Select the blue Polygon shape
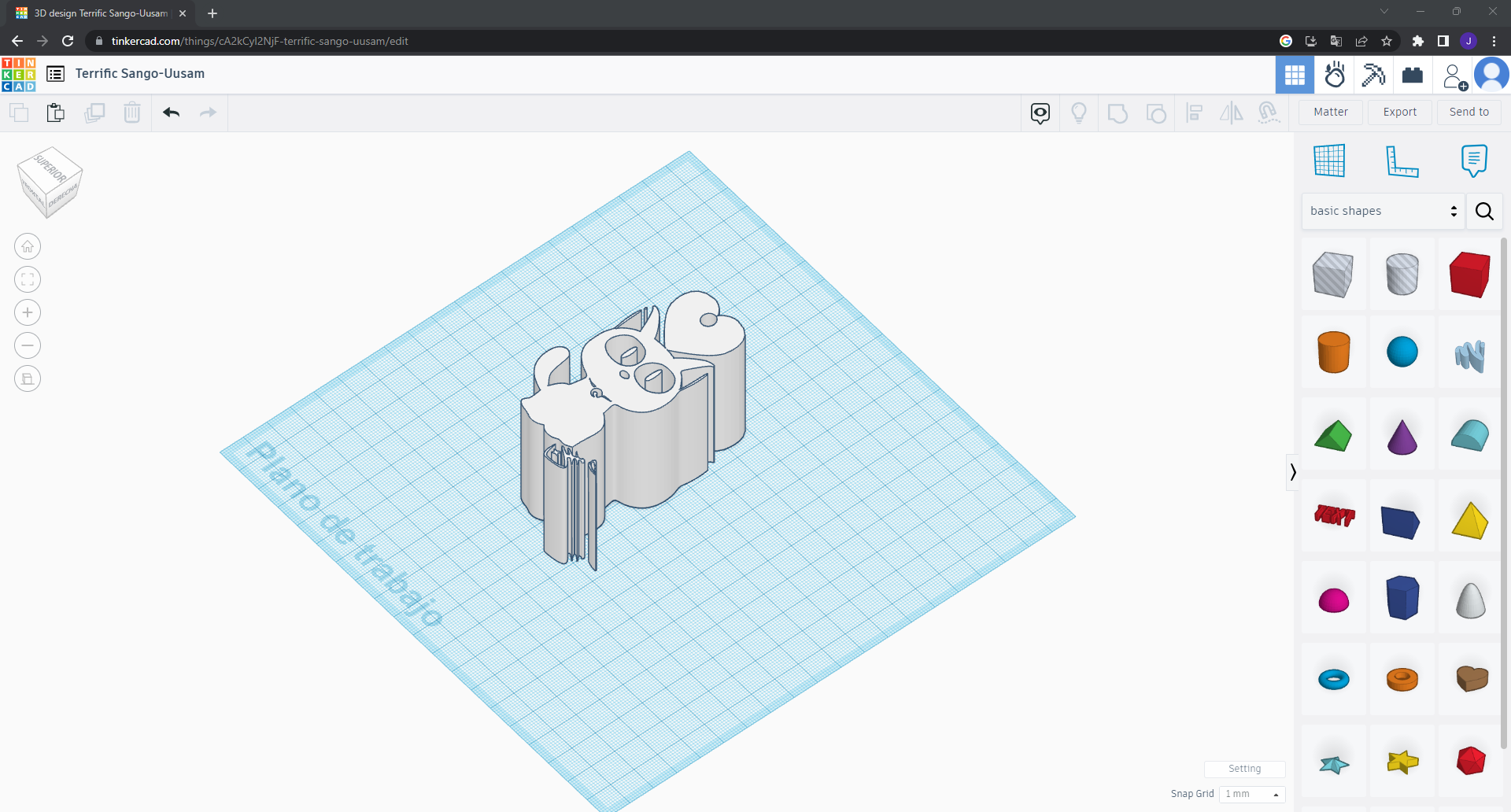 pyautogui.click(x=1402, y=597)
